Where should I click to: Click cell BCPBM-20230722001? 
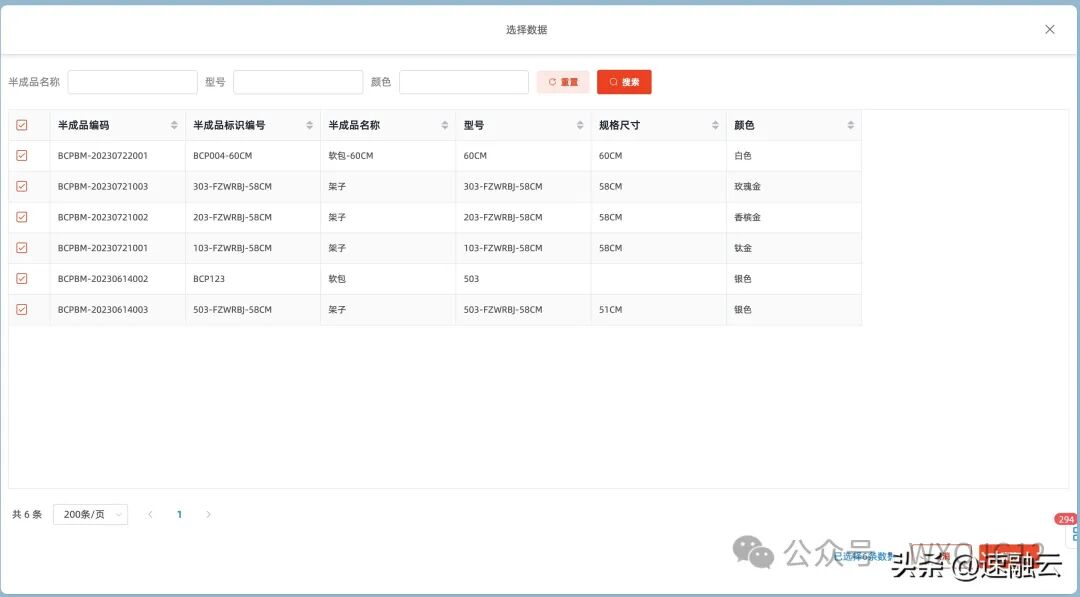click(103, 156)
